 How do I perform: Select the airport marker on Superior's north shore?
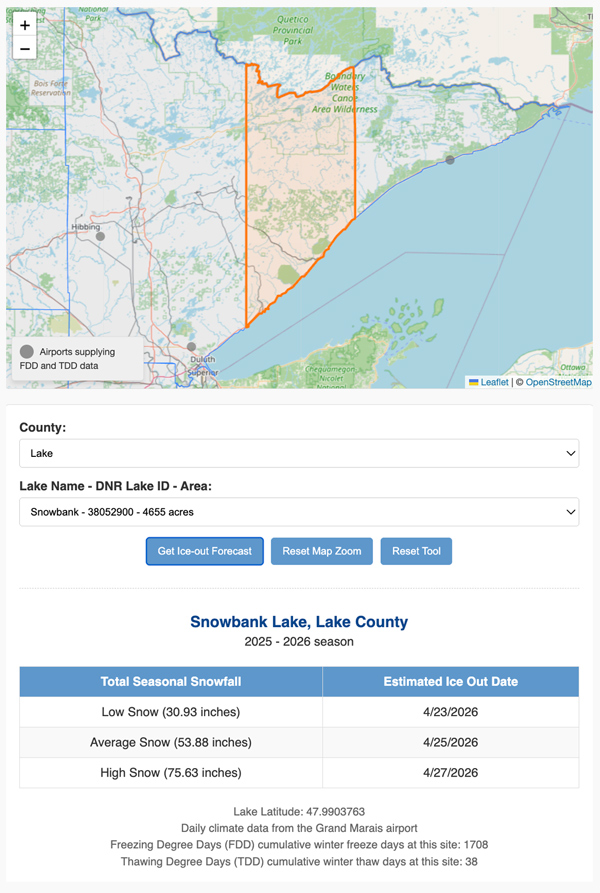[x=450, y=160]
